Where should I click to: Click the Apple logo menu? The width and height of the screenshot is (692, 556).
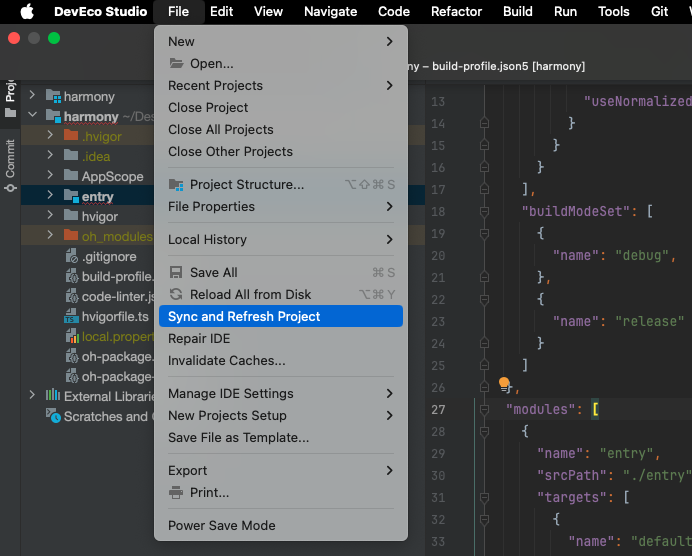(x=26, y=12)
